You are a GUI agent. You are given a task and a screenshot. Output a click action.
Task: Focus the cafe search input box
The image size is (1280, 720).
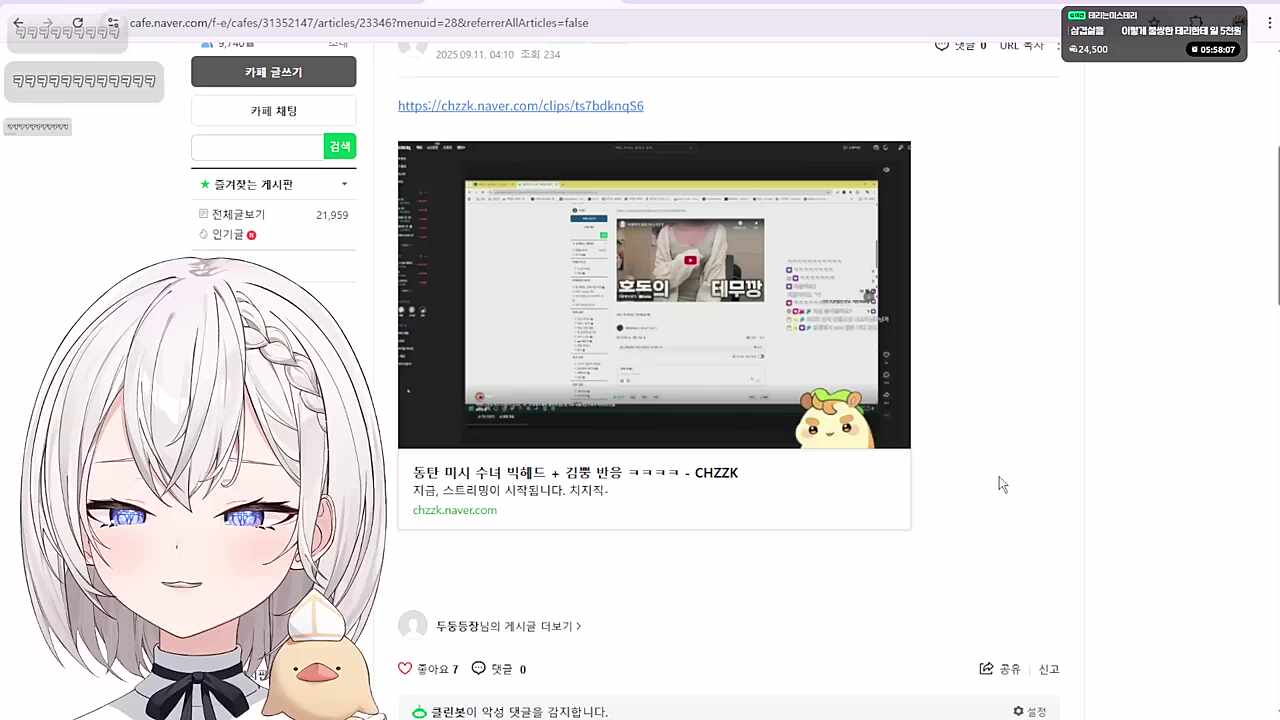click(257, 147)
